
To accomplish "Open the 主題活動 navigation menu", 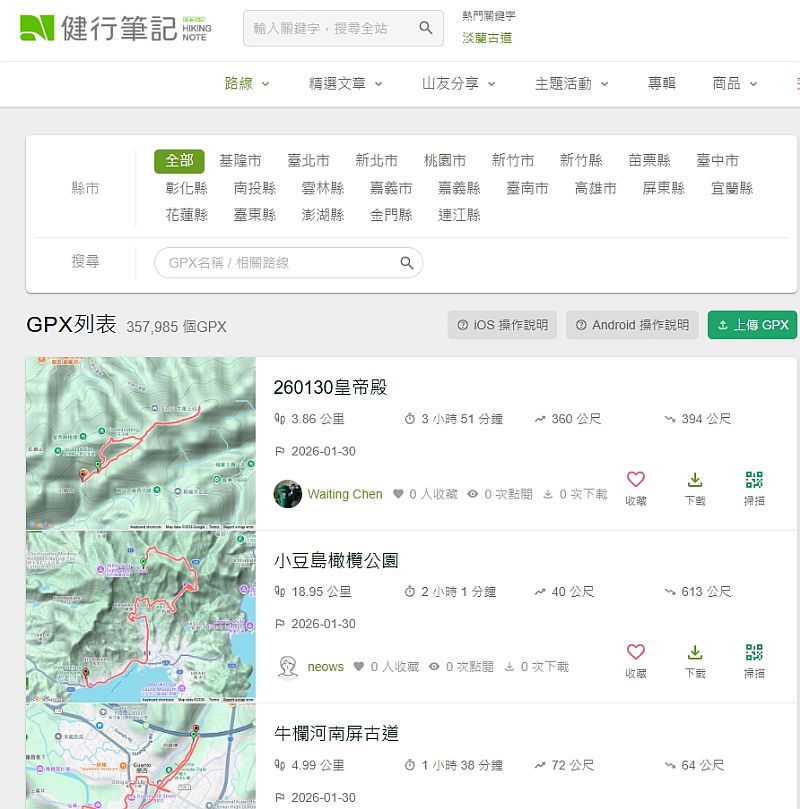I will click(x=571, y=84).
